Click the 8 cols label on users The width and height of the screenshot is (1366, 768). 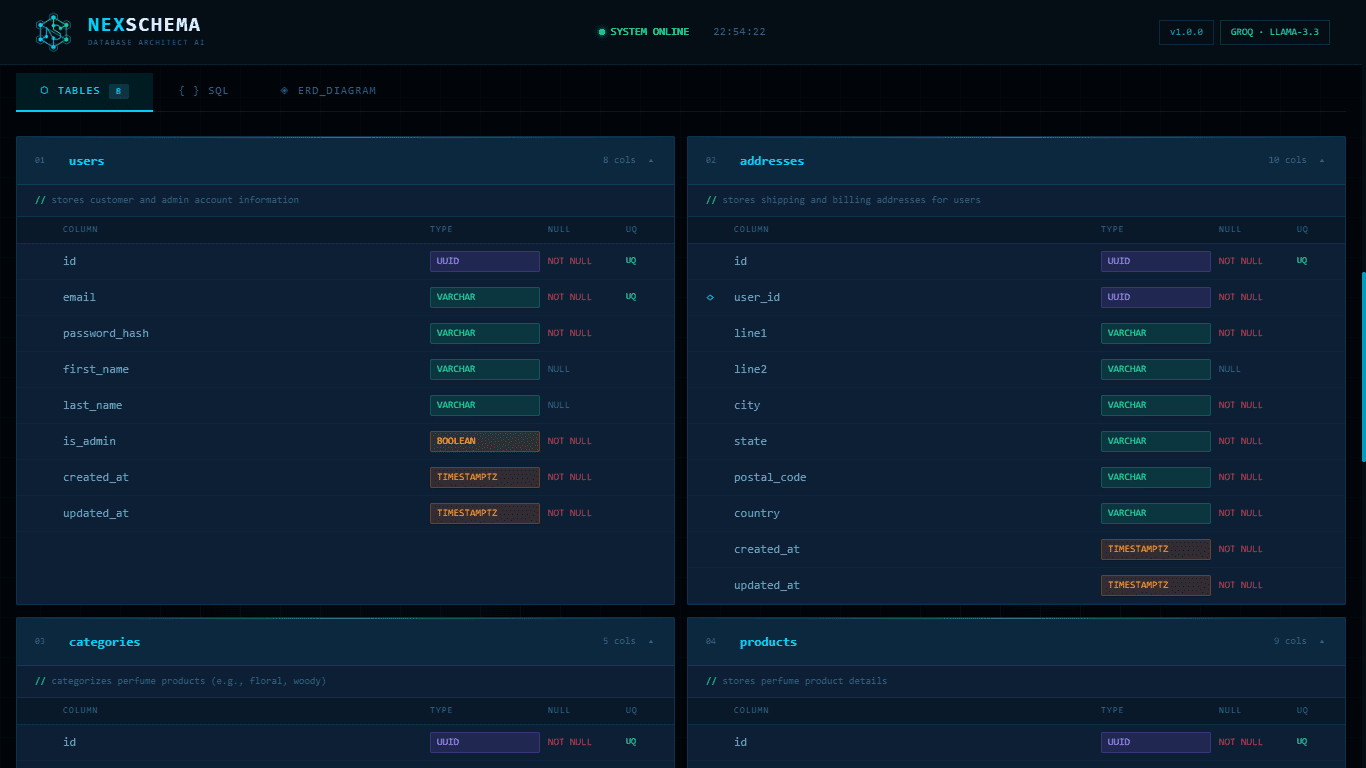click(619, 161)
